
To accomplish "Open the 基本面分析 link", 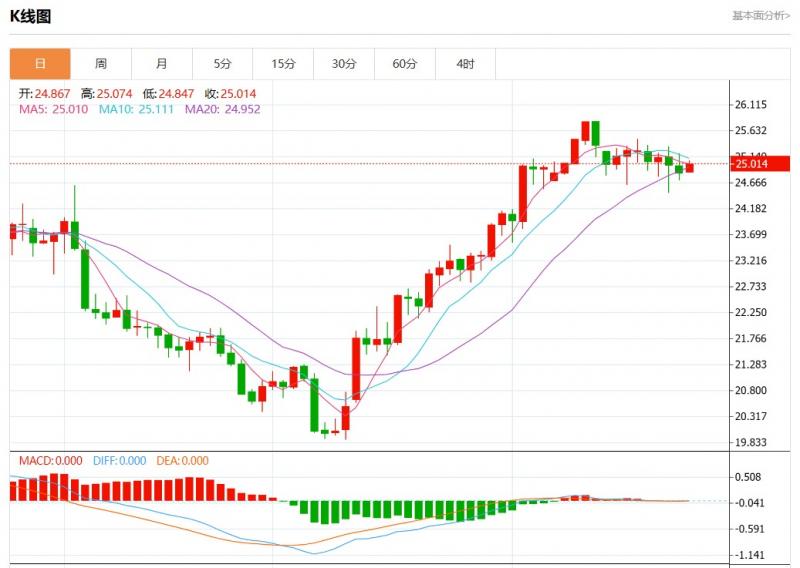I will [761, 16].
